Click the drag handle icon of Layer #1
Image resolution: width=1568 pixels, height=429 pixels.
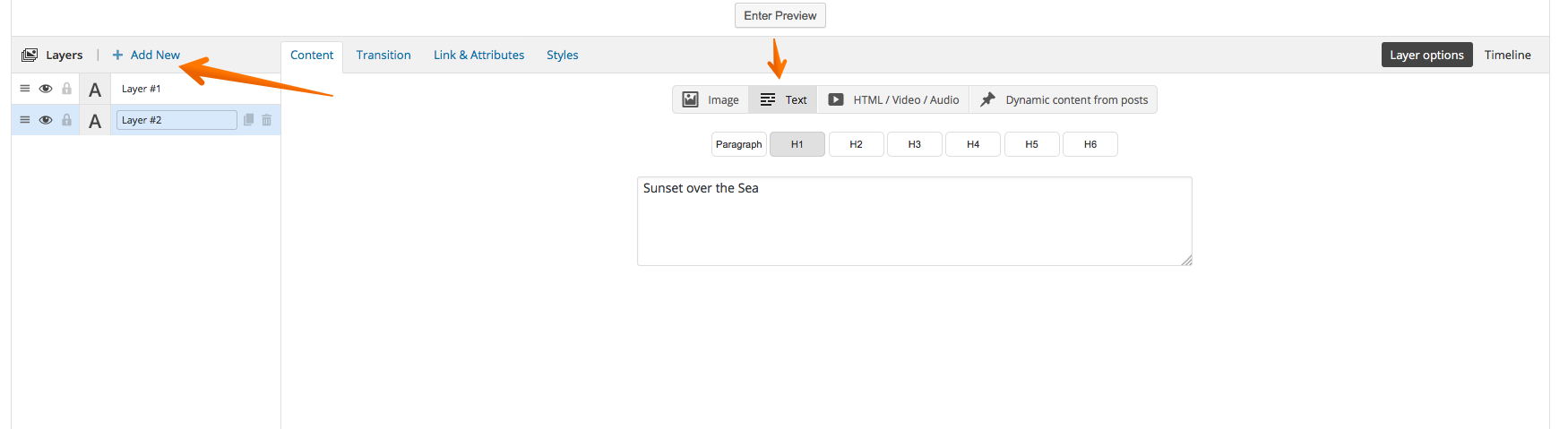25,89
